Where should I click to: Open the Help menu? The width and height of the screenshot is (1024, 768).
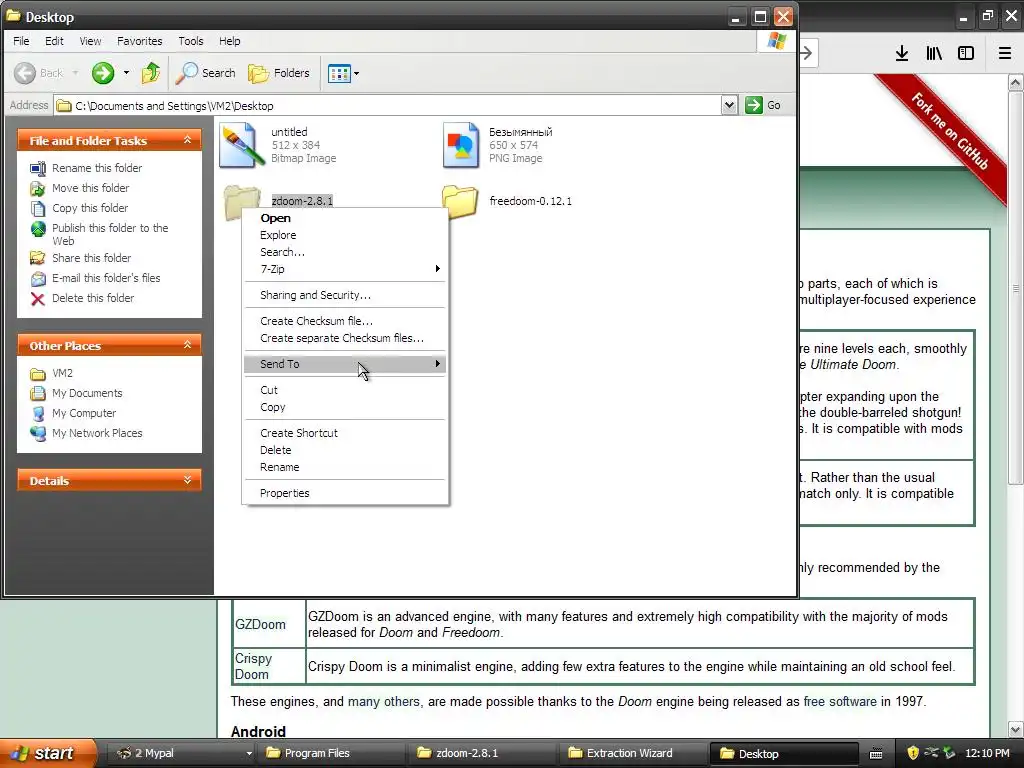tap(229, 41)
